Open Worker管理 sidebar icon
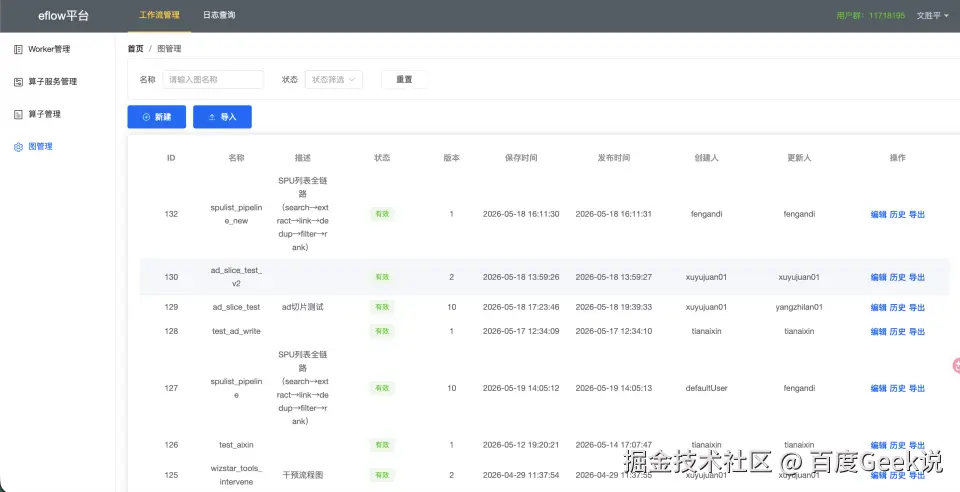Viewport: 960px width, 492px height. pos(18,49)
